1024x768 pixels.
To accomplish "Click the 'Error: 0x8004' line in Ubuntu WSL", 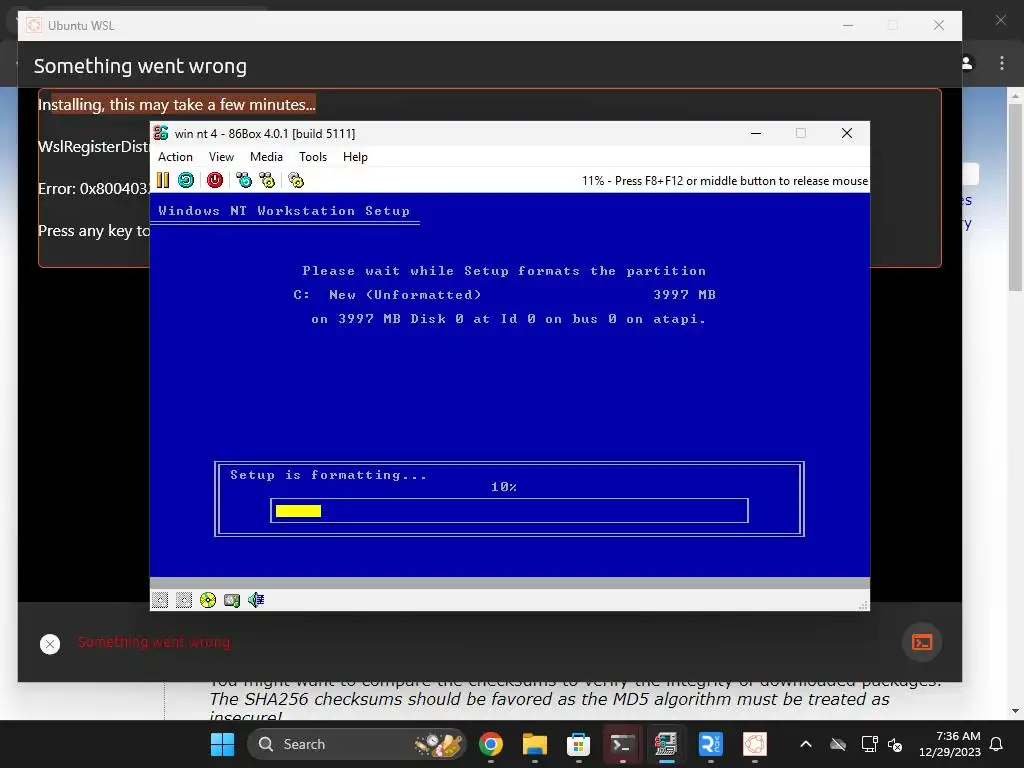I will (94, 189).
